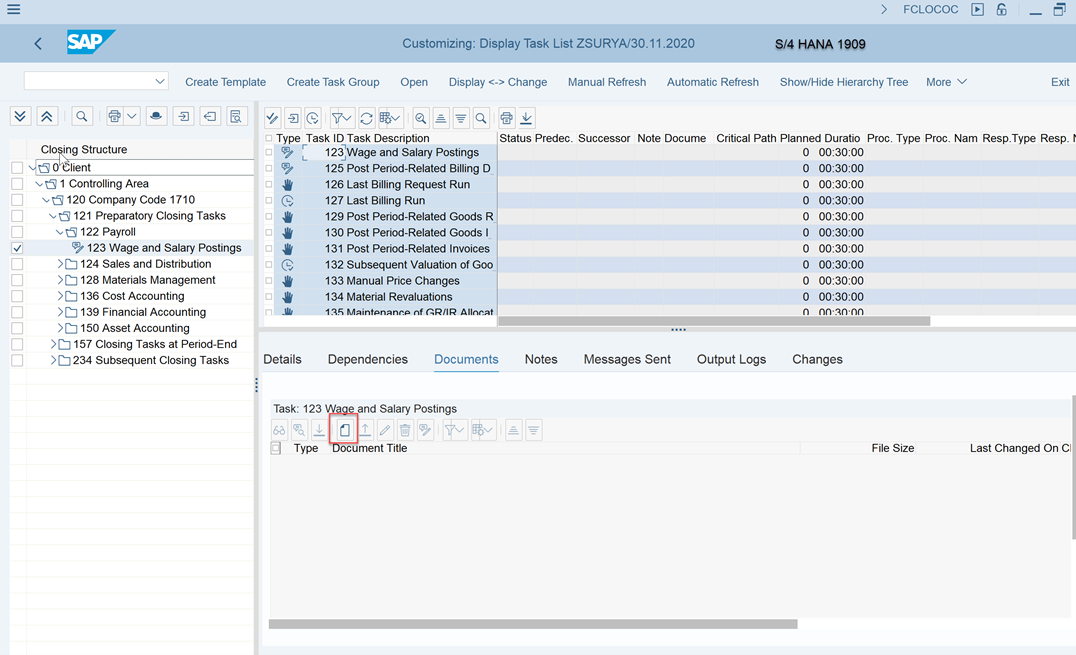Click the create document icon highlighted in red
Viewport: 1076px width, 655px height.
(x=344, y=430)
